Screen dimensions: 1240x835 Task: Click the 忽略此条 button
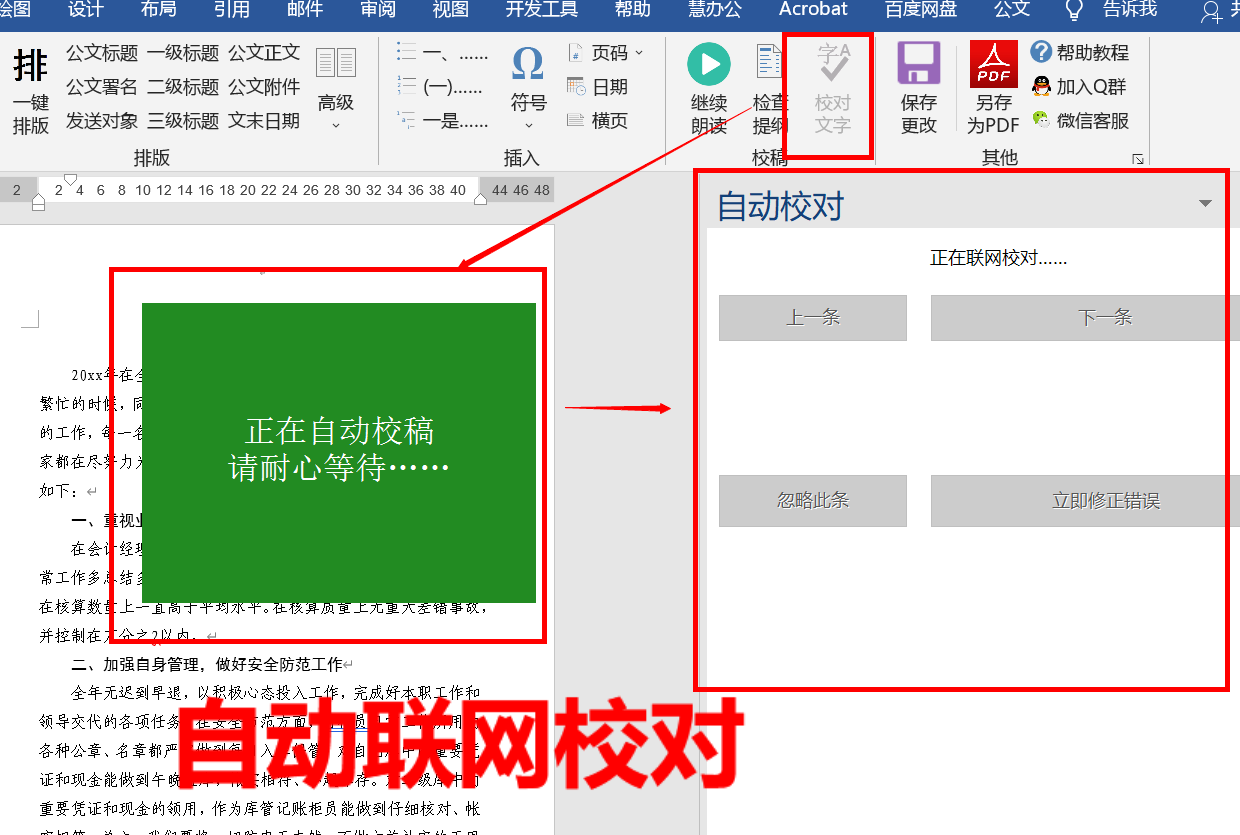(x=813, y=501)
